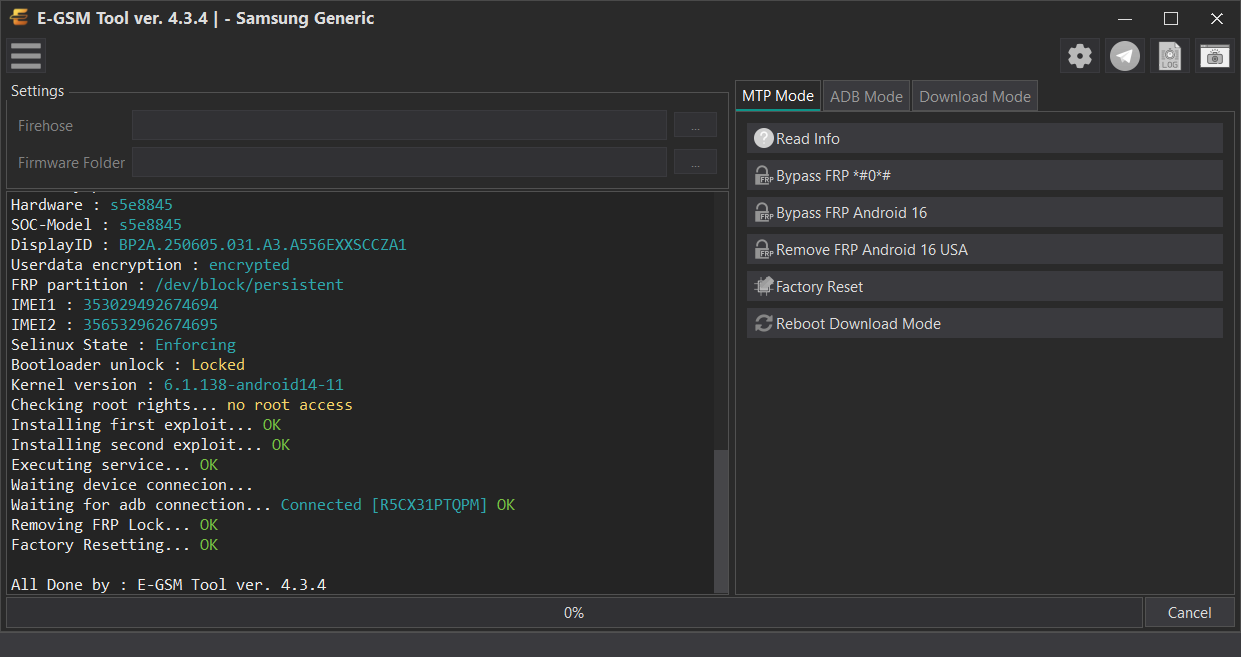This screenshot has width=1241, height=657.
Task: Switch to the ADB Mode tab
Action: click(x=867, y=96)
